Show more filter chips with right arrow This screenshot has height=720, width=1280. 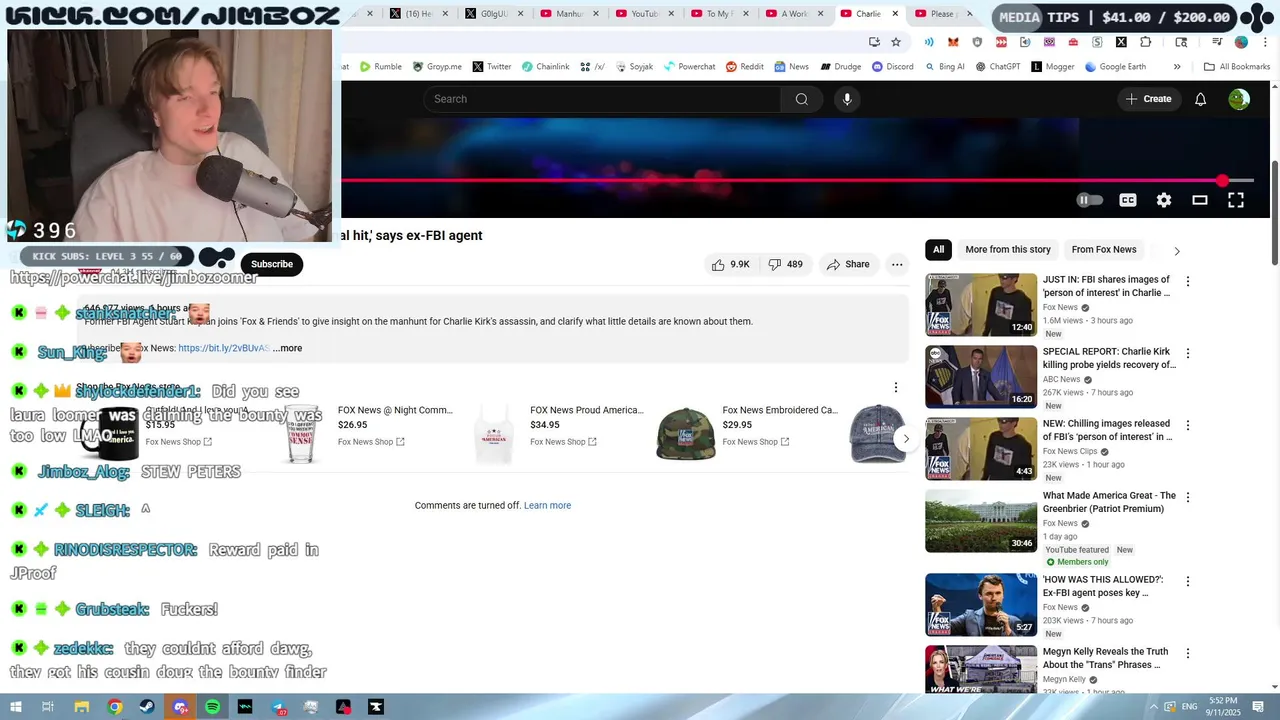point(1176,251)
